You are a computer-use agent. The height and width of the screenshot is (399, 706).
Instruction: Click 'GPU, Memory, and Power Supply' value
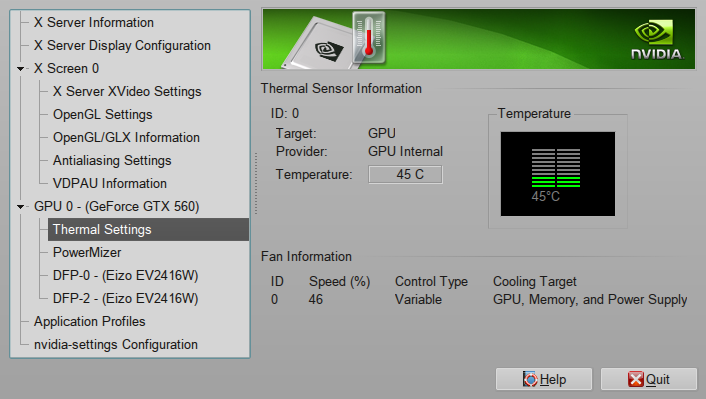pyautogui.click(x=590, y=299)
